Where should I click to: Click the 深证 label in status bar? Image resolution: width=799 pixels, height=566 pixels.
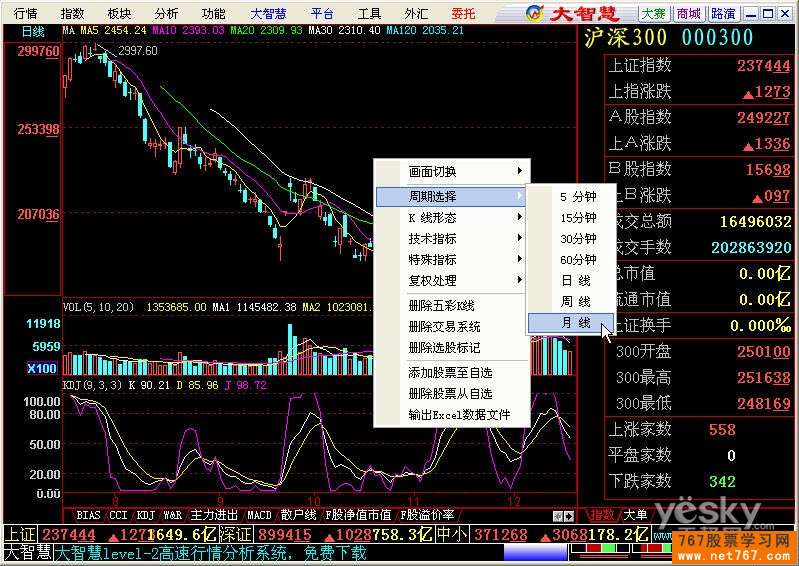(x=236, y=534)
